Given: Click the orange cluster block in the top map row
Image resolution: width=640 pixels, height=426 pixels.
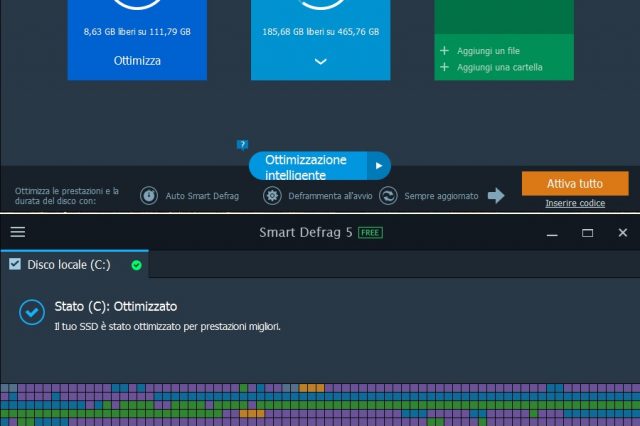Looking at the screenshot, I should point(312,388).
